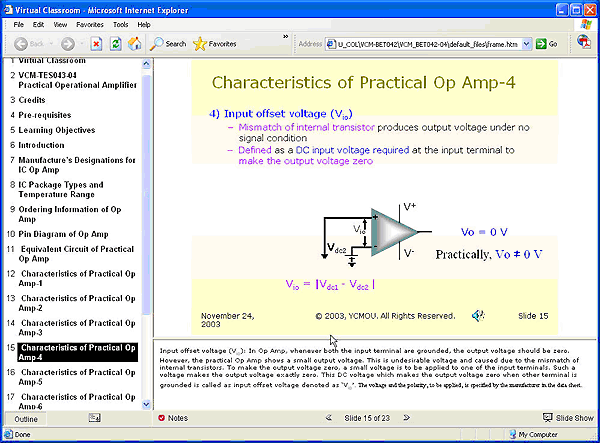The height and width of the screenshot is (443, 600).
Task: Click the 'Done' status bar text
Action: pos(22,435)
